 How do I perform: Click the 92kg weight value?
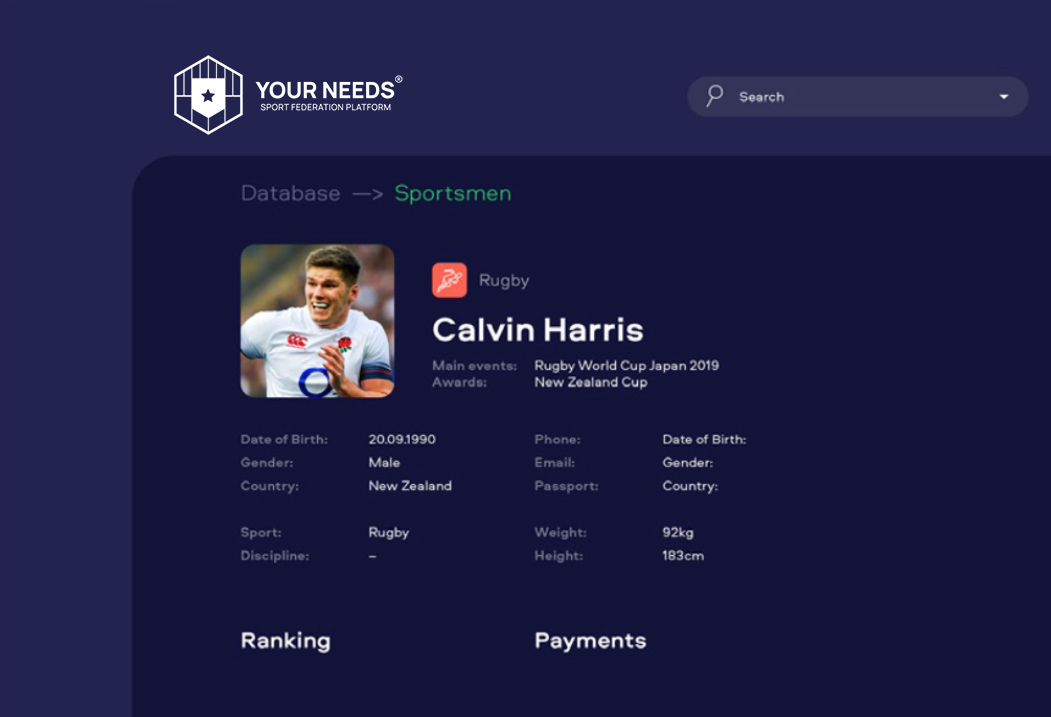tap(678, 533)
